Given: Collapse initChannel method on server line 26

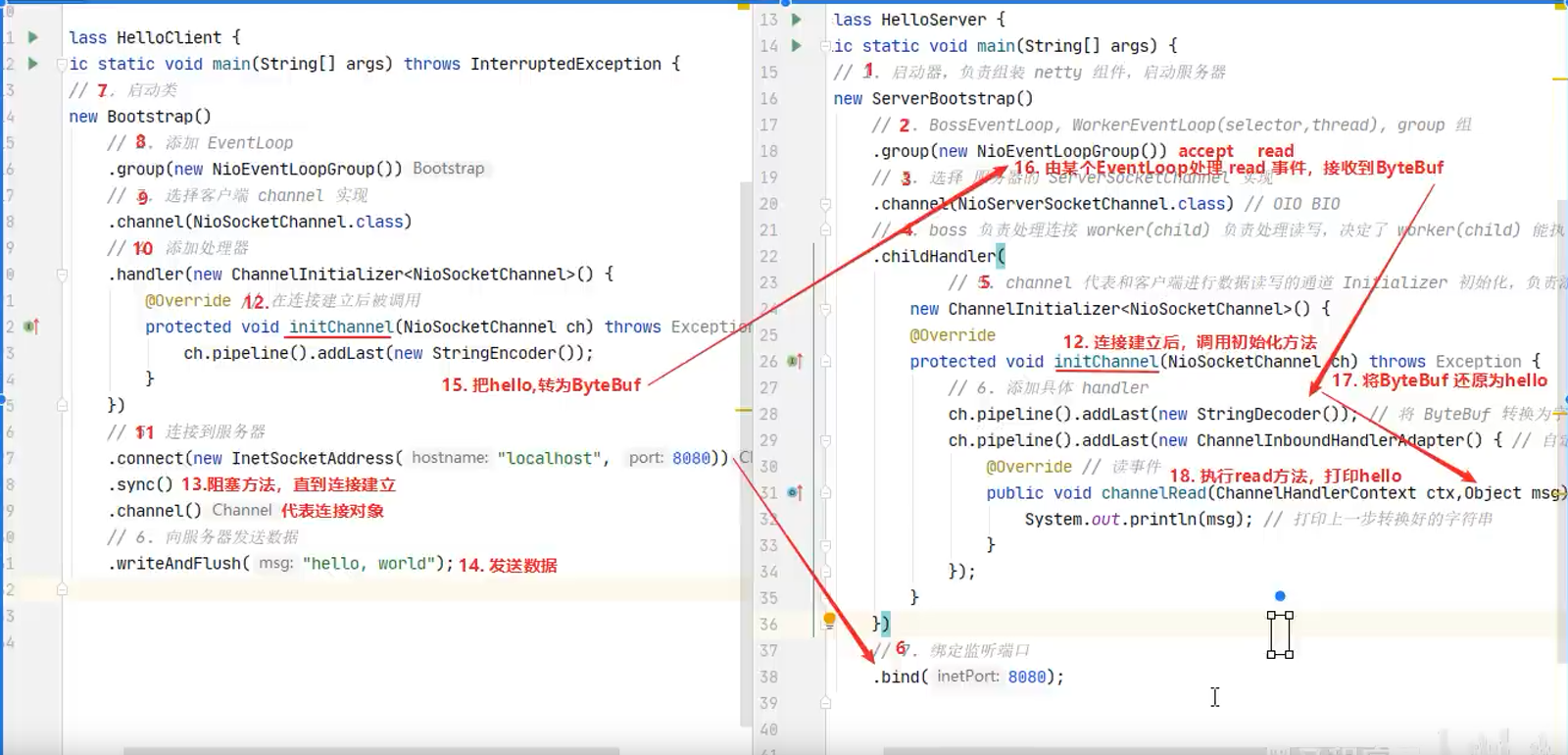Looking at the screenshot, I should (x=825, y=362).
